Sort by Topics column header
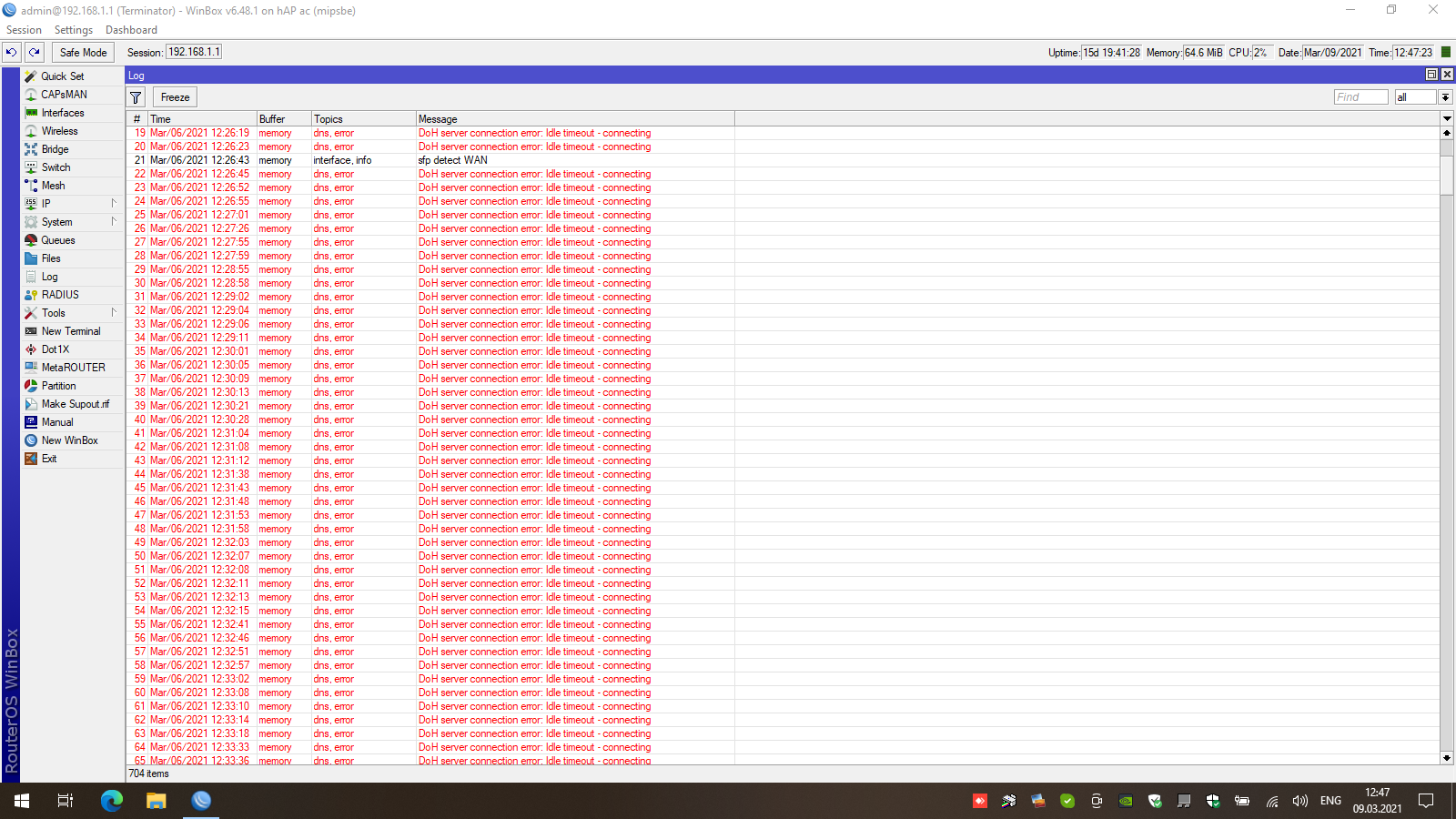1456x819 pixels. coord(363,119)
